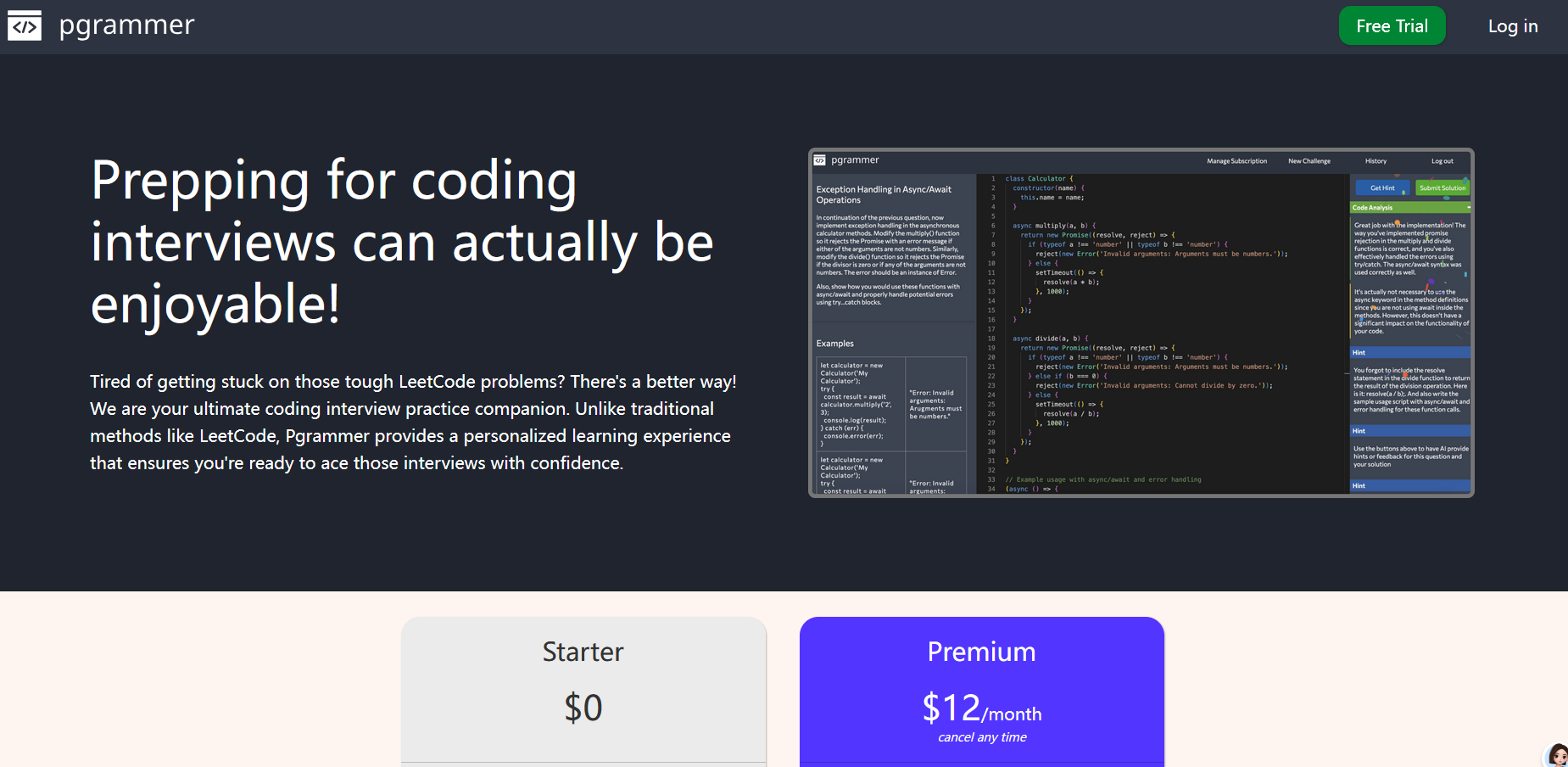This screenshot has width=1568, height=767.
Task: Click the 'Prepping for coding interviews' headline
Action: pos(402,243)
